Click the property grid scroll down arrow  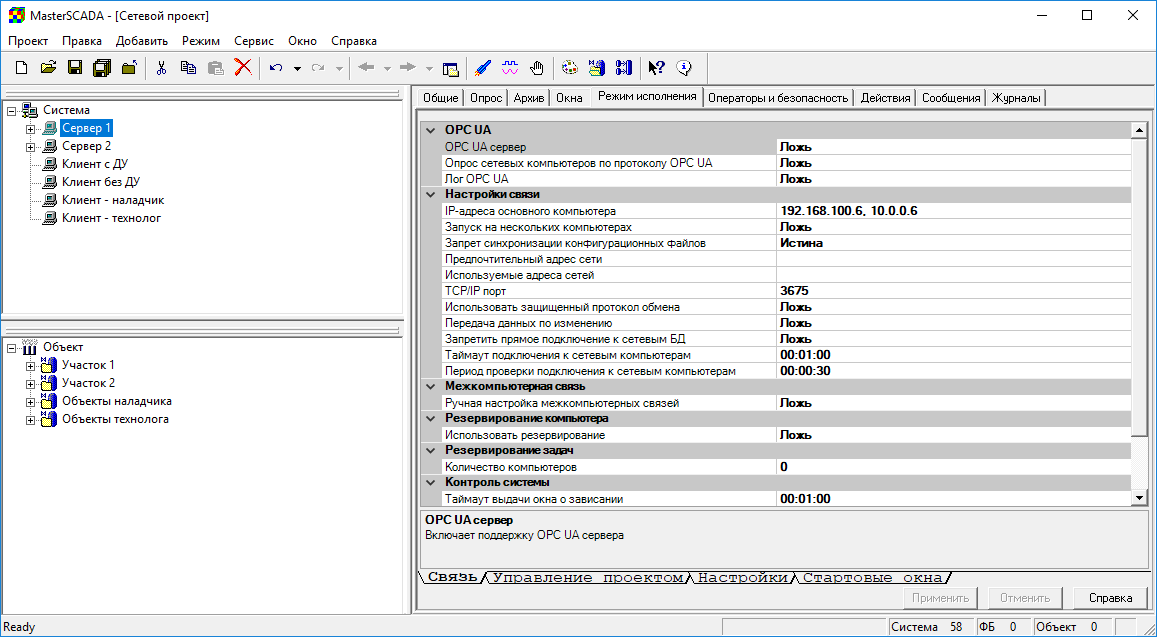(1139, 498)
